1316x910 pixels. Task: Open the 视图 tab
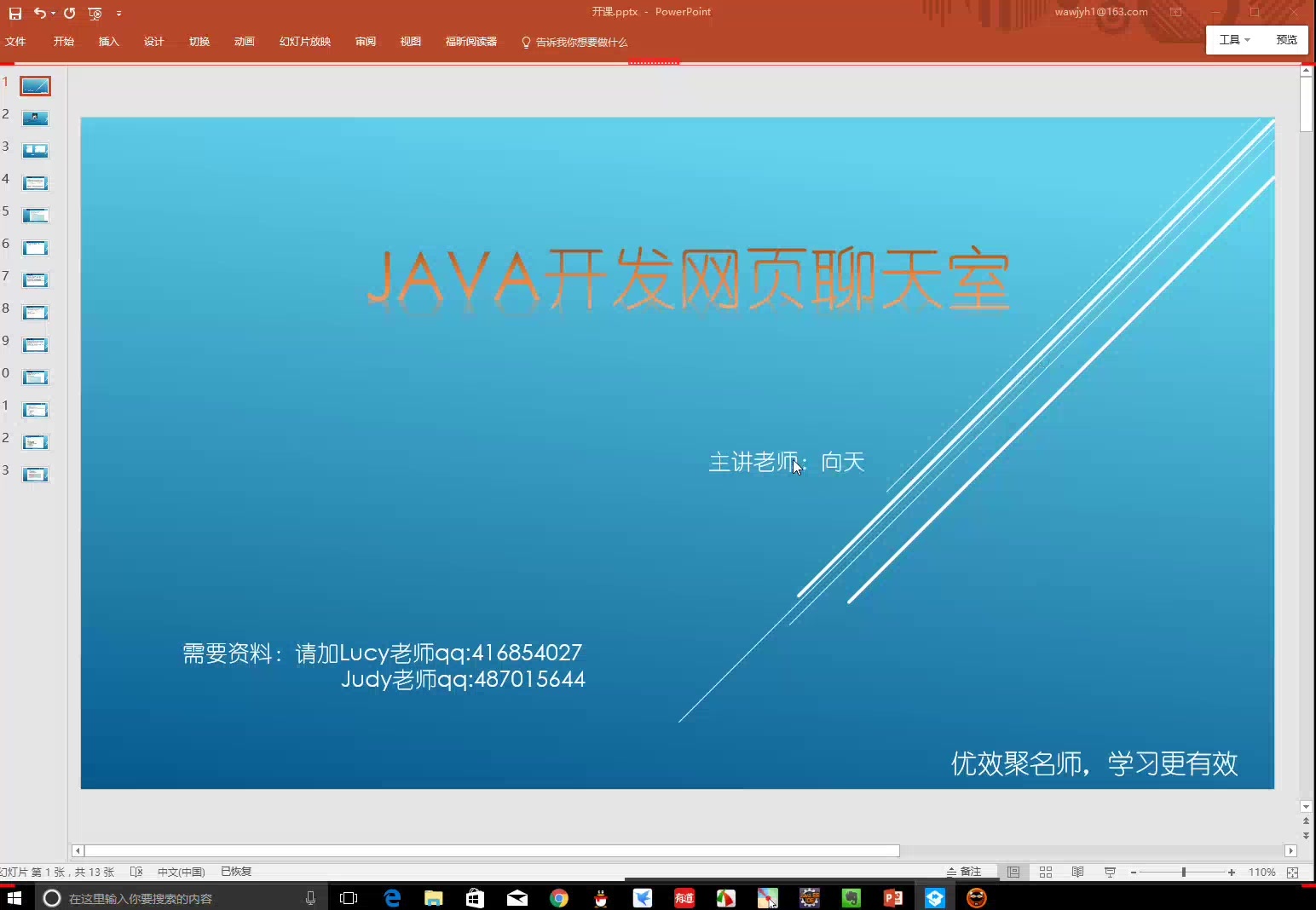(411, 42)
